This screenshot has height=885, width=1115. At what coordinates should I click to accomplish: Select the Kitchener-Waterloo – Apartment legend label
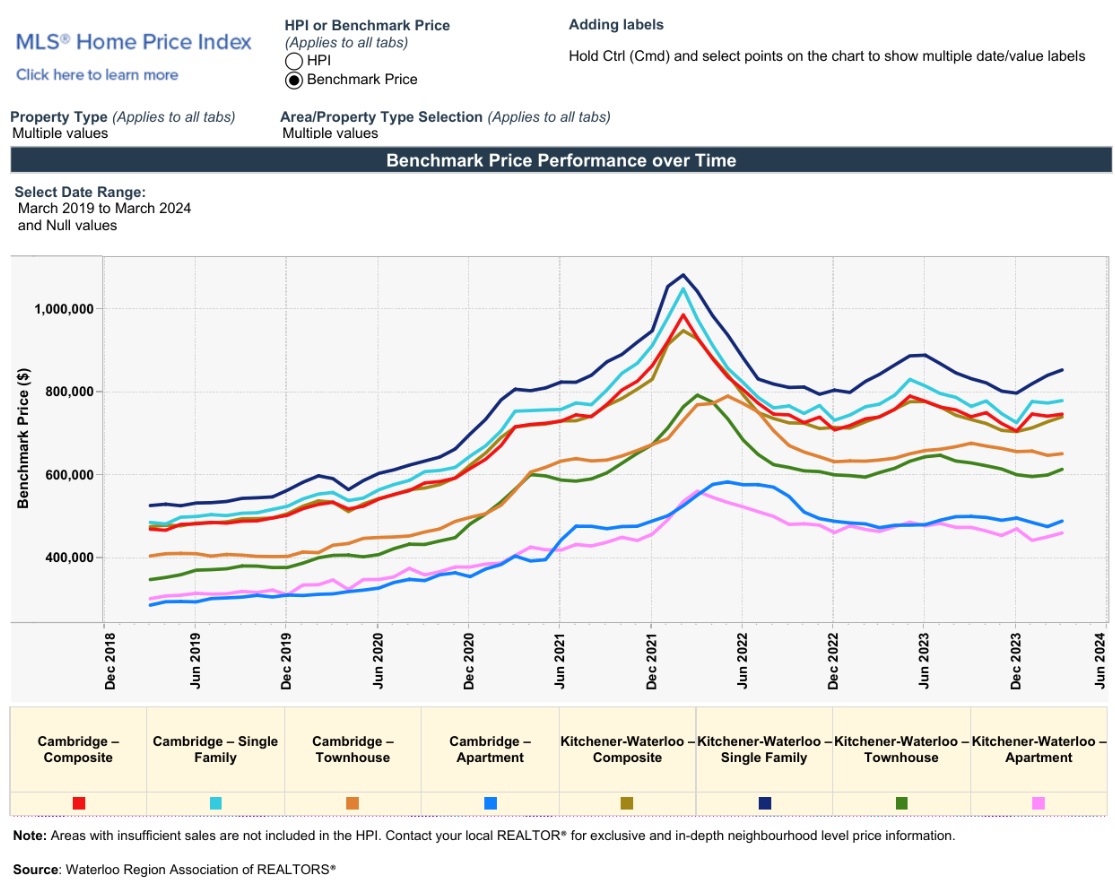click(1039, 749)
